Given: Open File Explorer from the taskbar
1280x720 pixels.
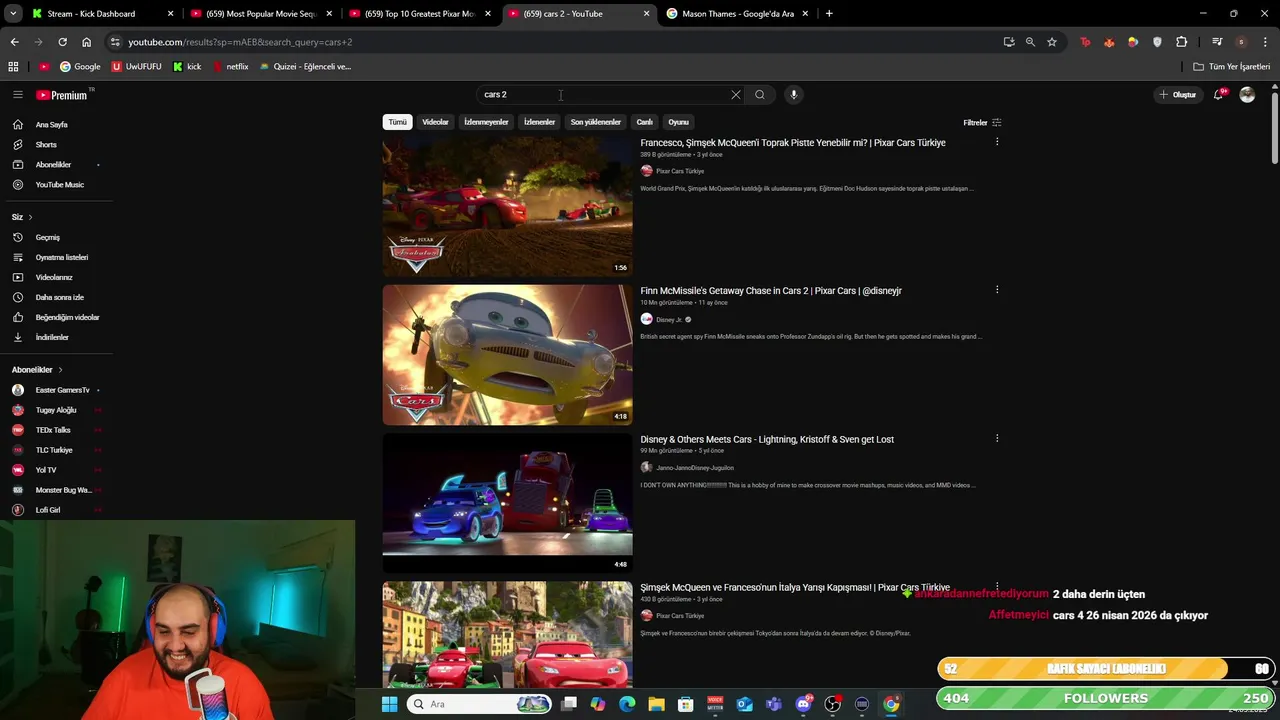Looking at the screenshot, I should (656, 704).
